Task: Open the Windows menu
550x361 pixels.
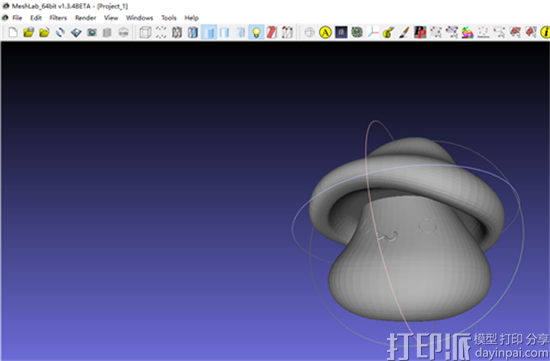Action: coord(139,18)
